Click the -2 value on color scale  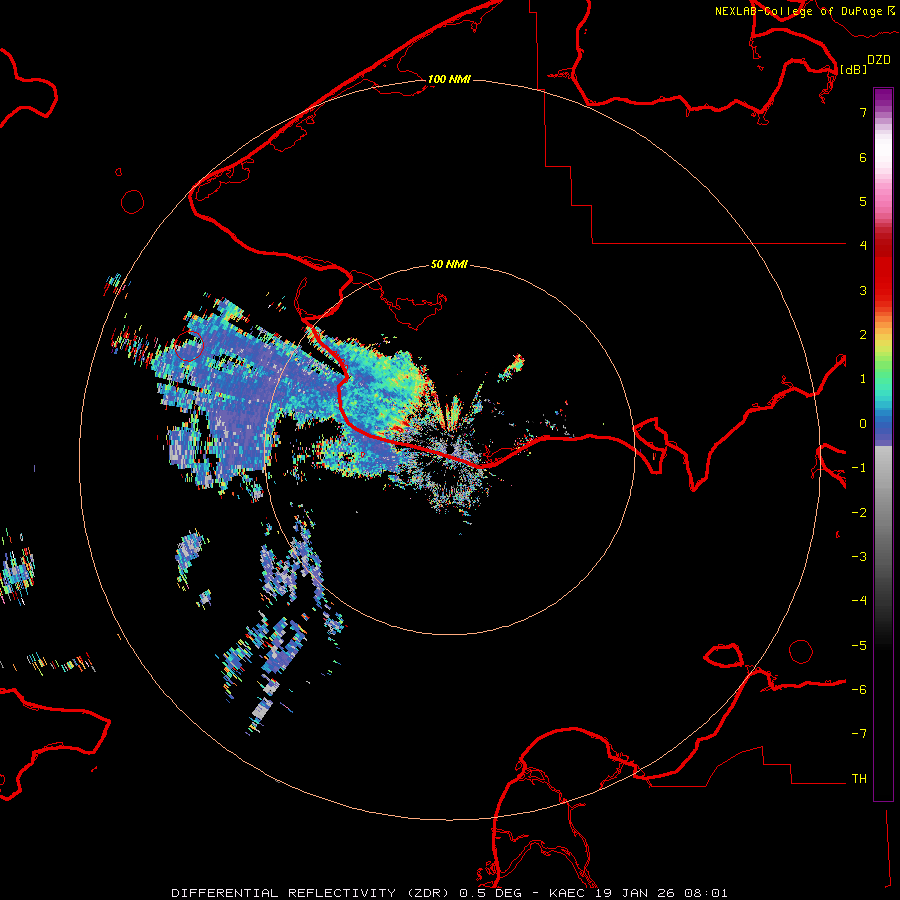click(859, 513)
